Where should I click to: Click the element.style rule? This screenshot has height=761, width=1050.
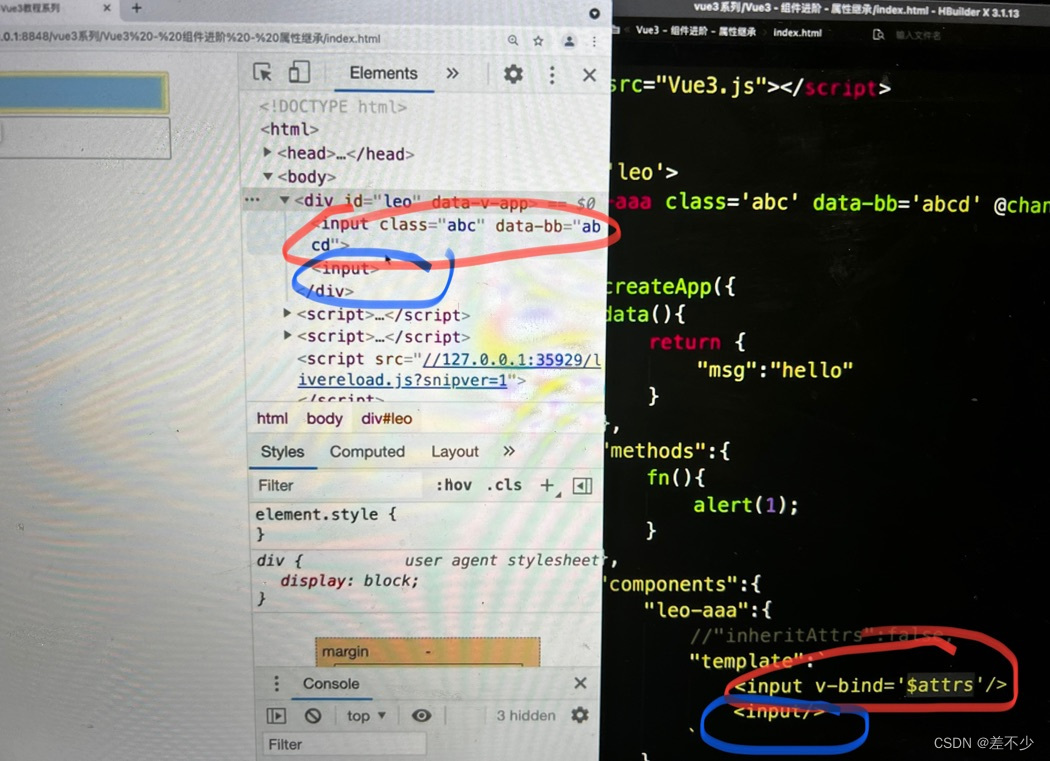point(325,514)
